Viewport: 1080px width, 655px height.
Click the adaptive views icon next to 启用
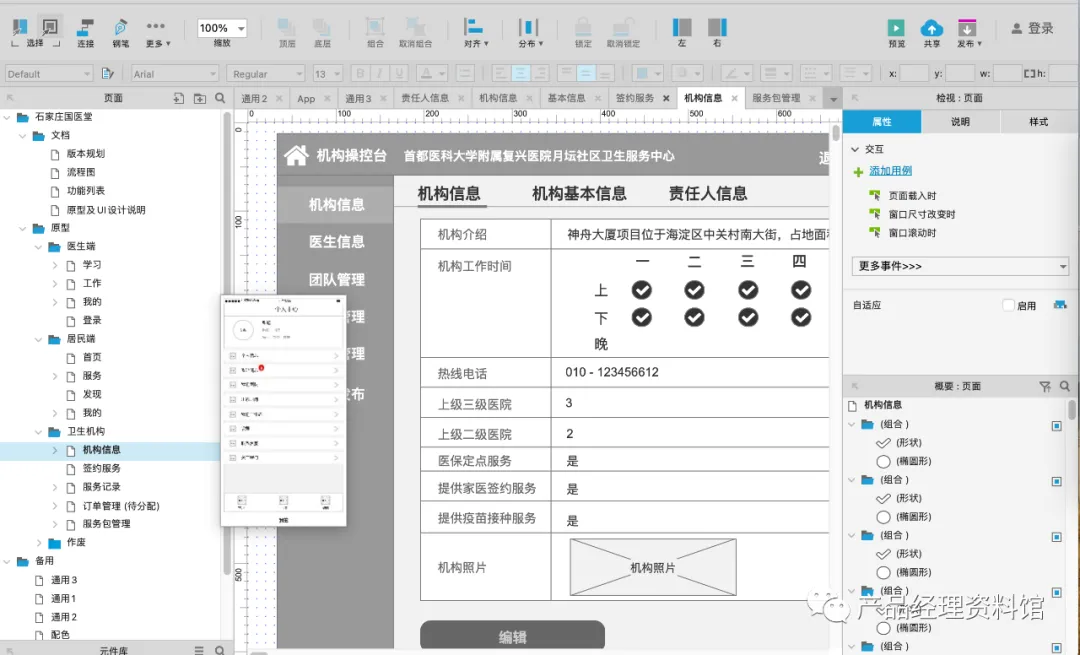(x=1059, y=304)
